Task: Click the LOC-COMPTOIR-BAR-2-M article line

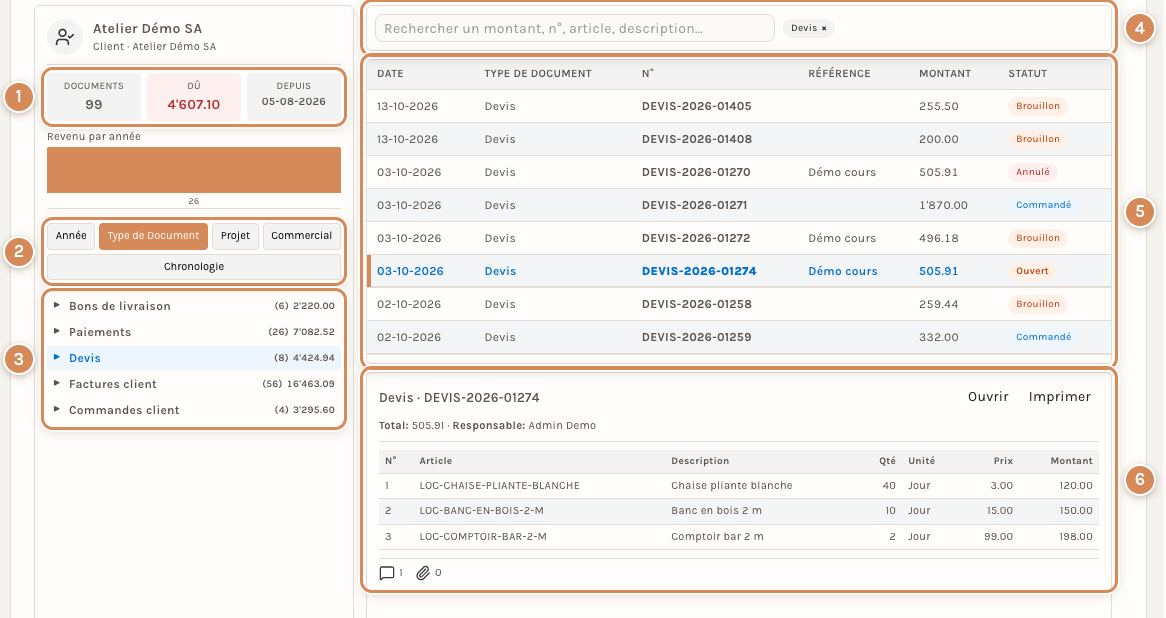Action: tap(738, 536)
